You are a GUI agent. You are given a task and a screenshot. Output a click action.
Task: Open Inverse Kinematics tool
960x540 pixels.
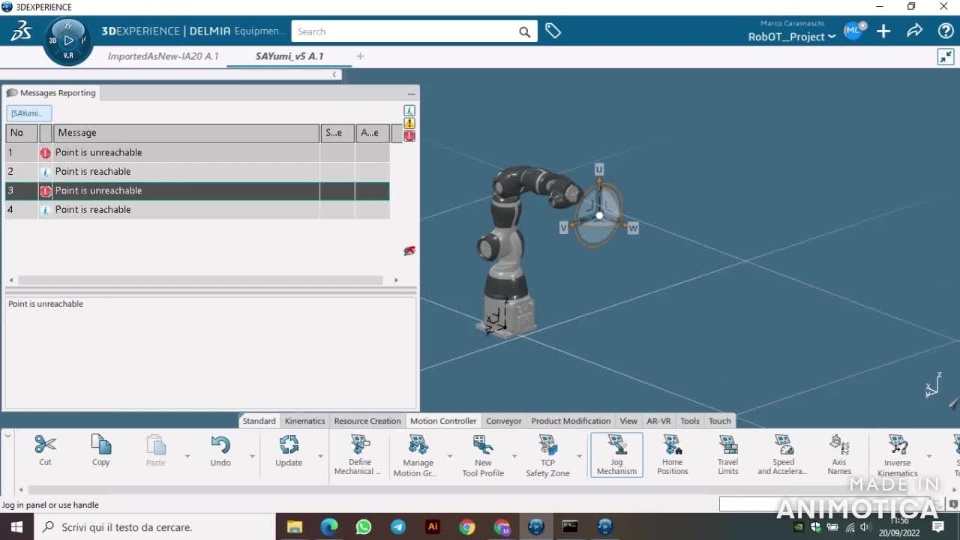click(897, 455)
